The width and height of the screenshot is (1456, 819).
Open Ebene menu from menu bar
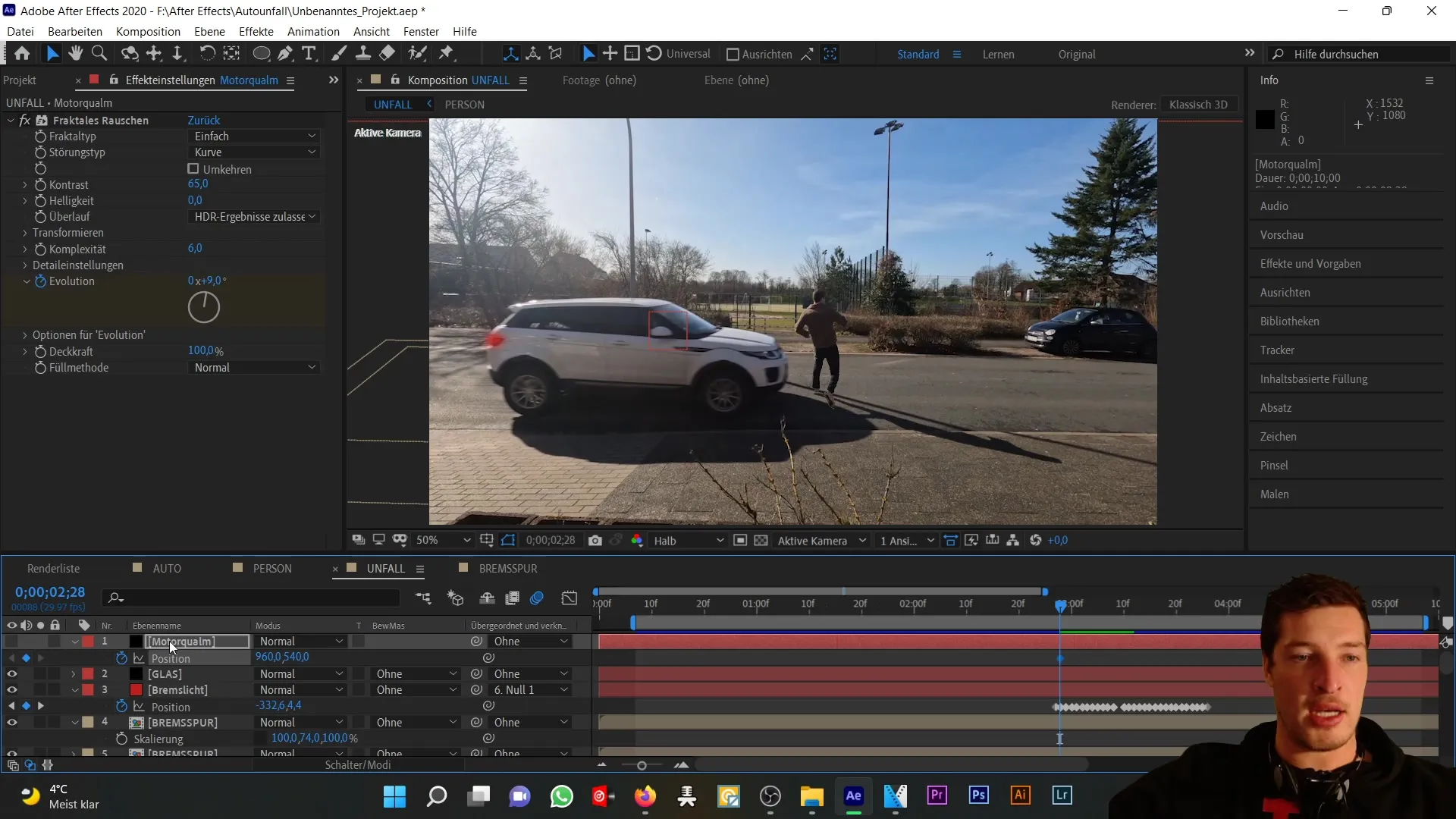click(209, 31)
